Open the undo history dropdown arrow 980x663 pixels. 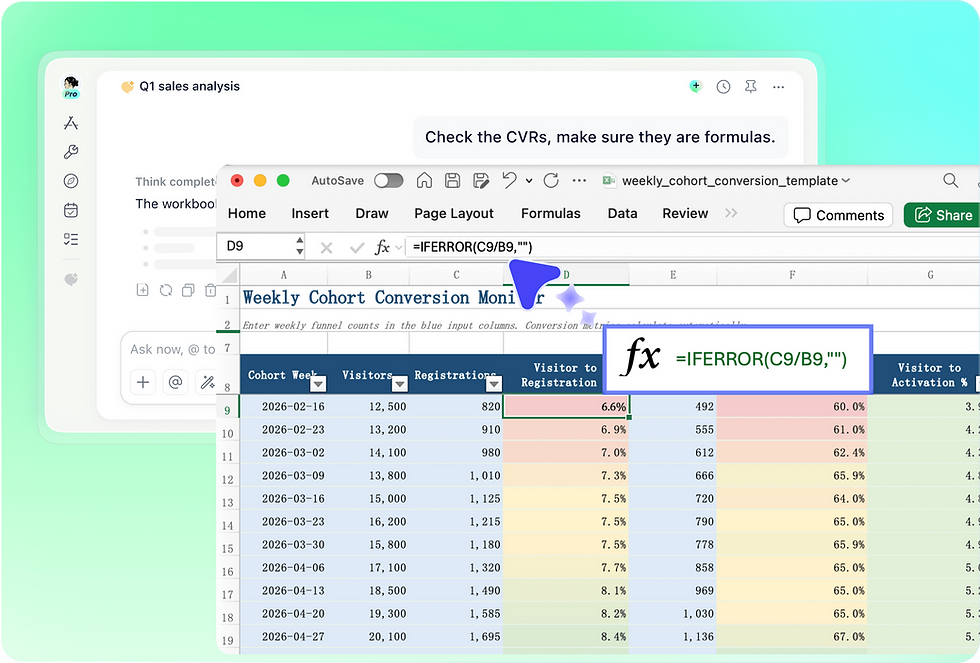pyautogui.click(x=529, y=181)
